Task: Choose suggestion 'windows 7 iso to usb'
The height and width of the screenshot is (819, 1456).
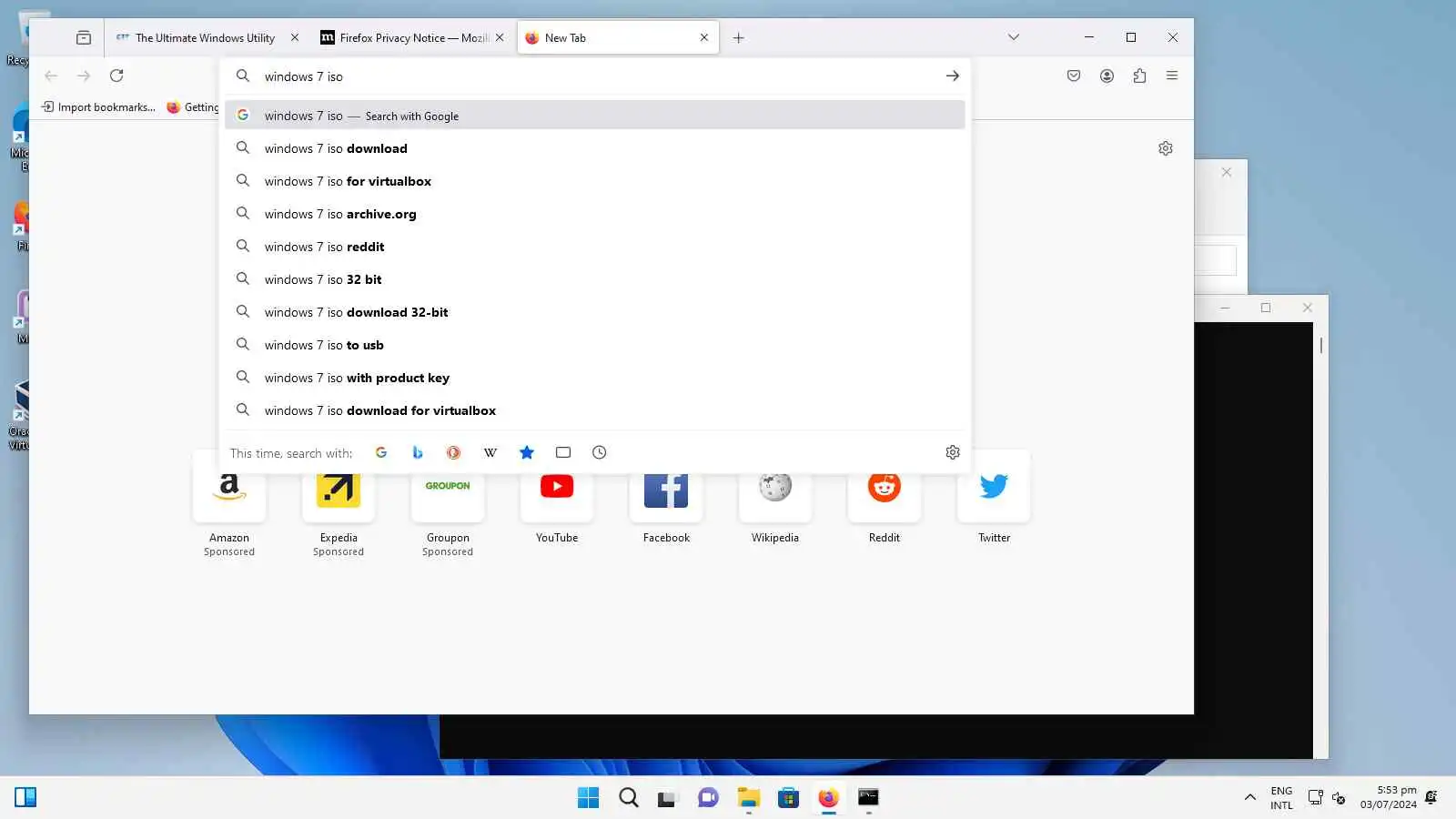Action: pyautogui.click(x=595, y=345)
